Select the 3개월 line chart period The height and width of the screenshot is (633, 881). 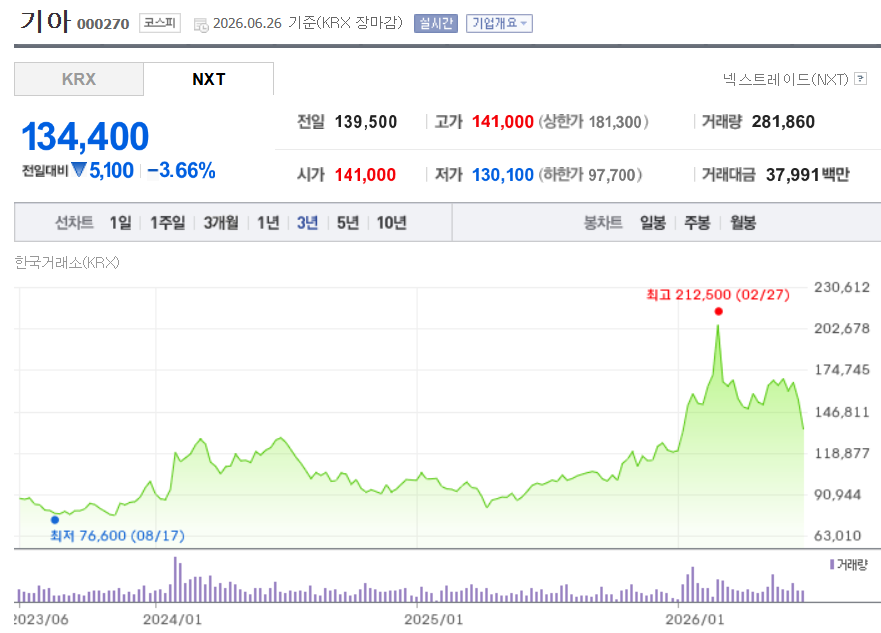pyautogui.click(x=221, y=223)
